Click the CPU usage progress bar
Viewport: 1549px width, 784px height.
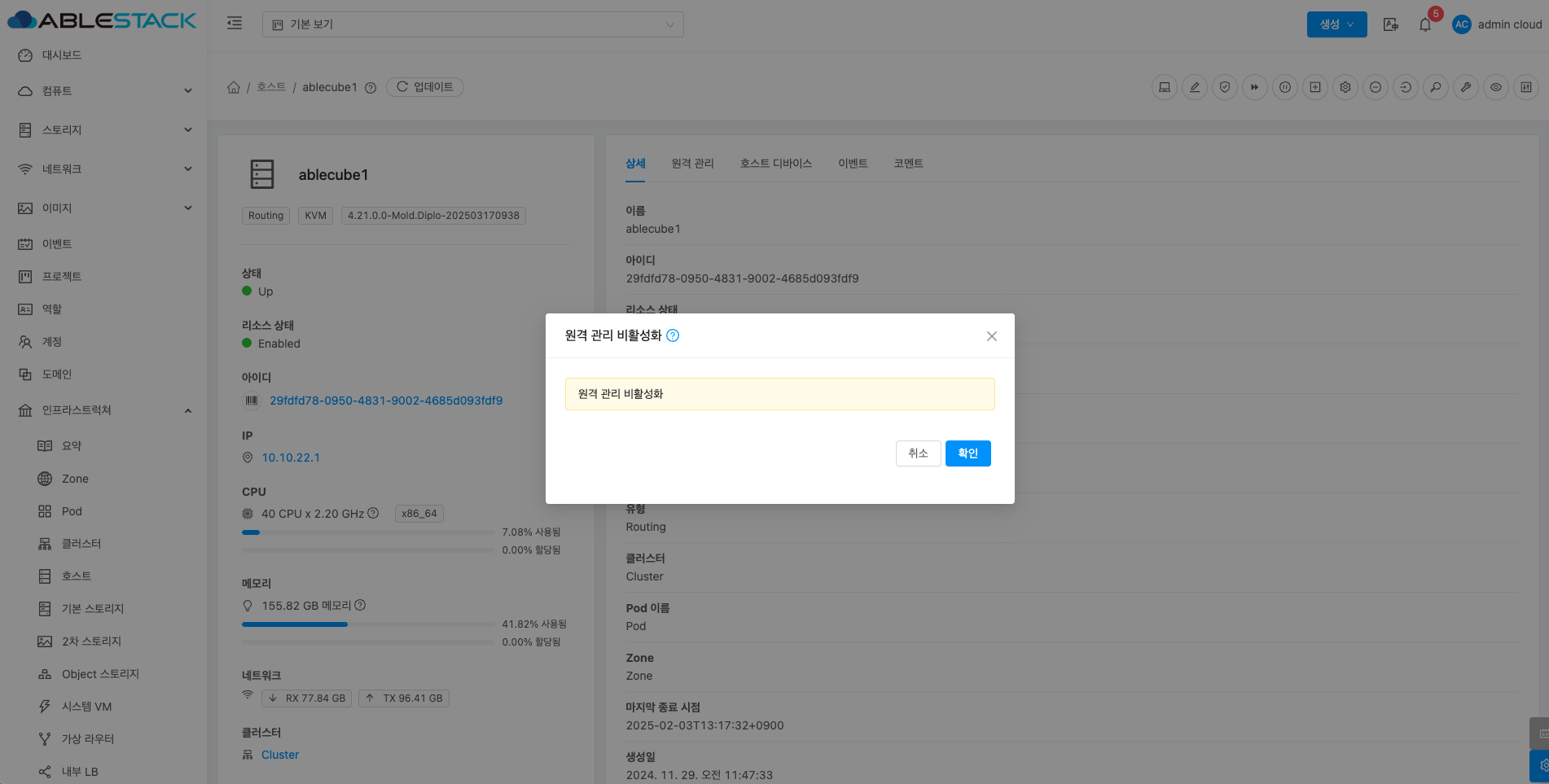(368, 532)
